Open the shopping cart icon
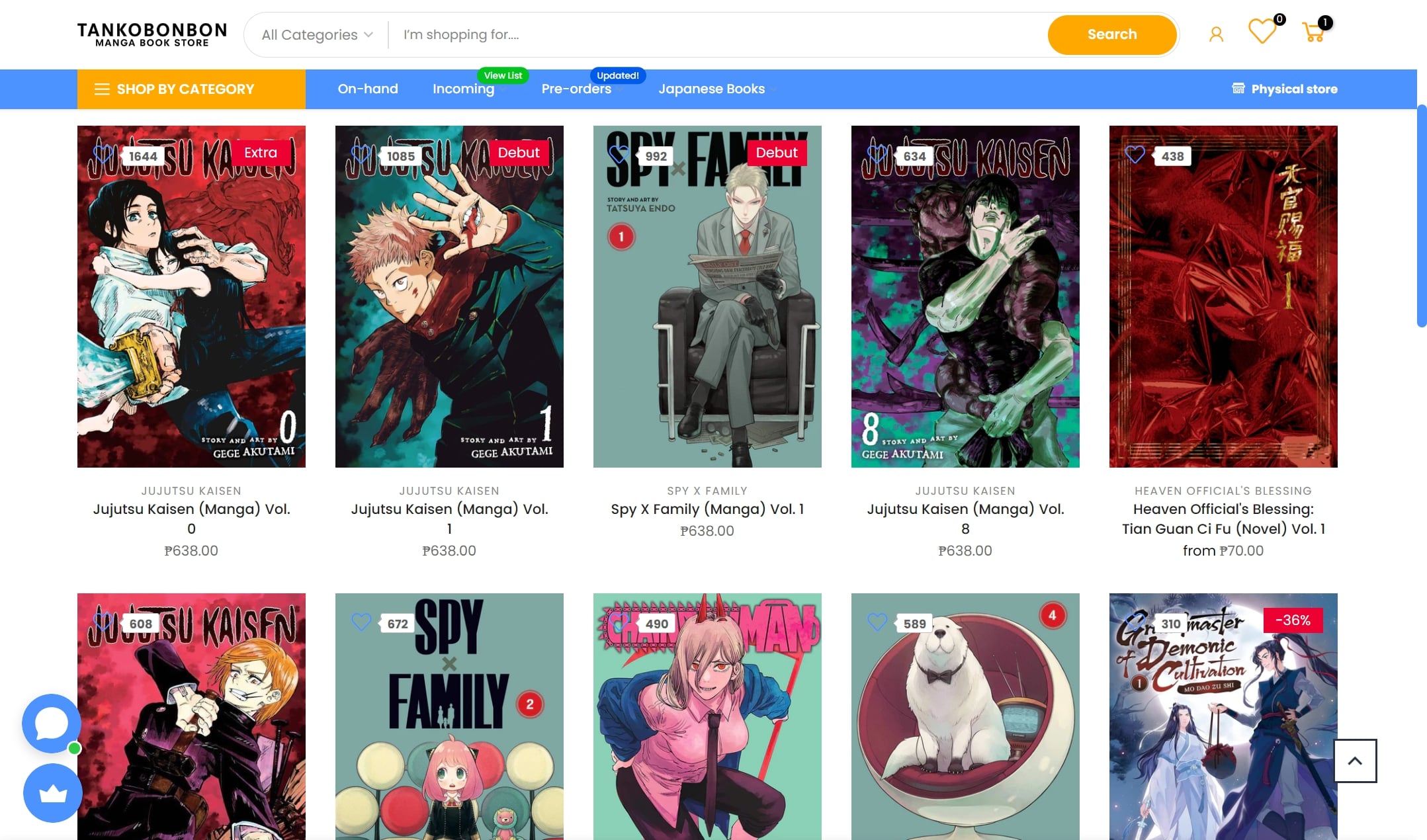The width and height of the screenshot is (1427, 840). 1313,32
